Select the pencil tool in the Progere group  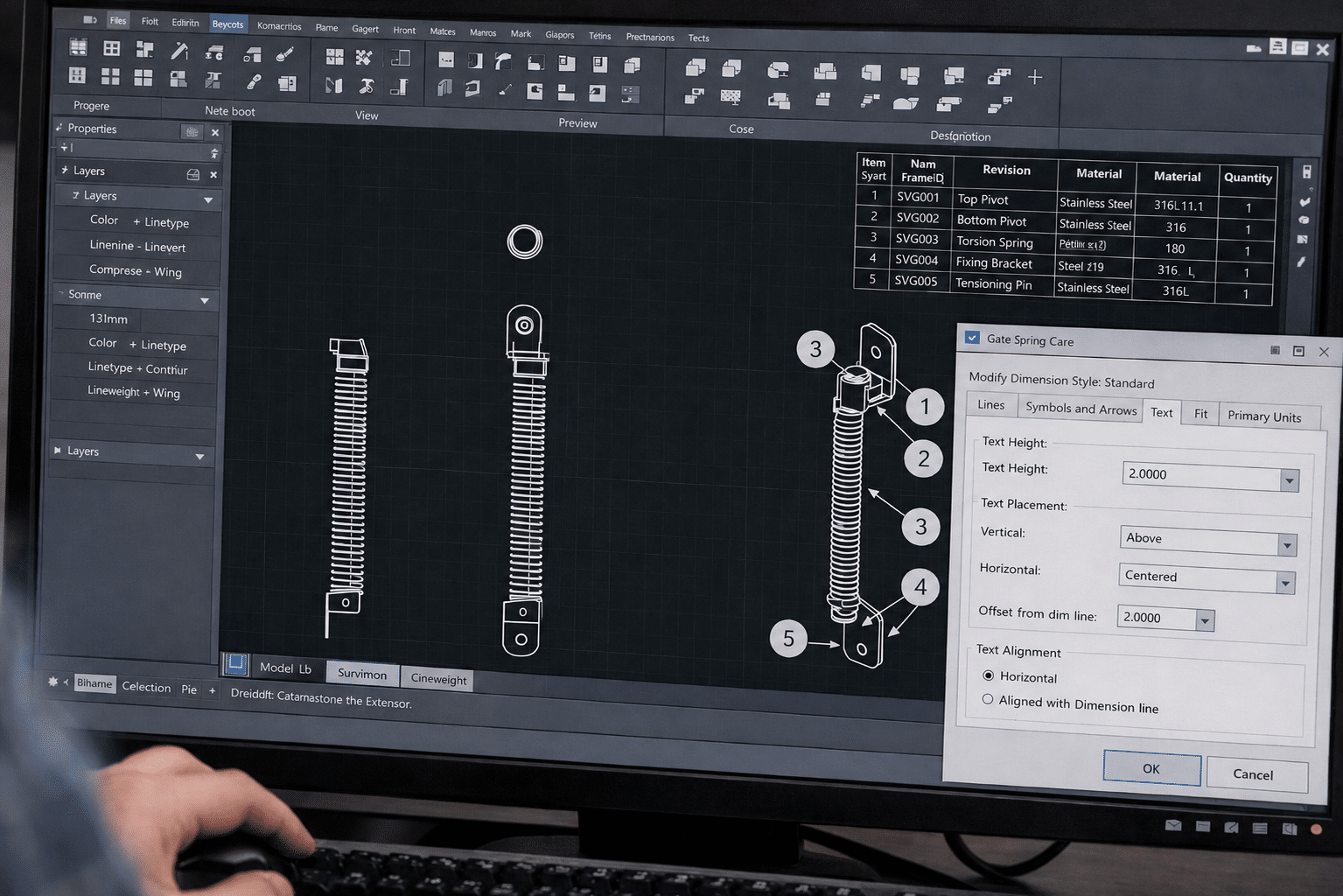(179, 51)
